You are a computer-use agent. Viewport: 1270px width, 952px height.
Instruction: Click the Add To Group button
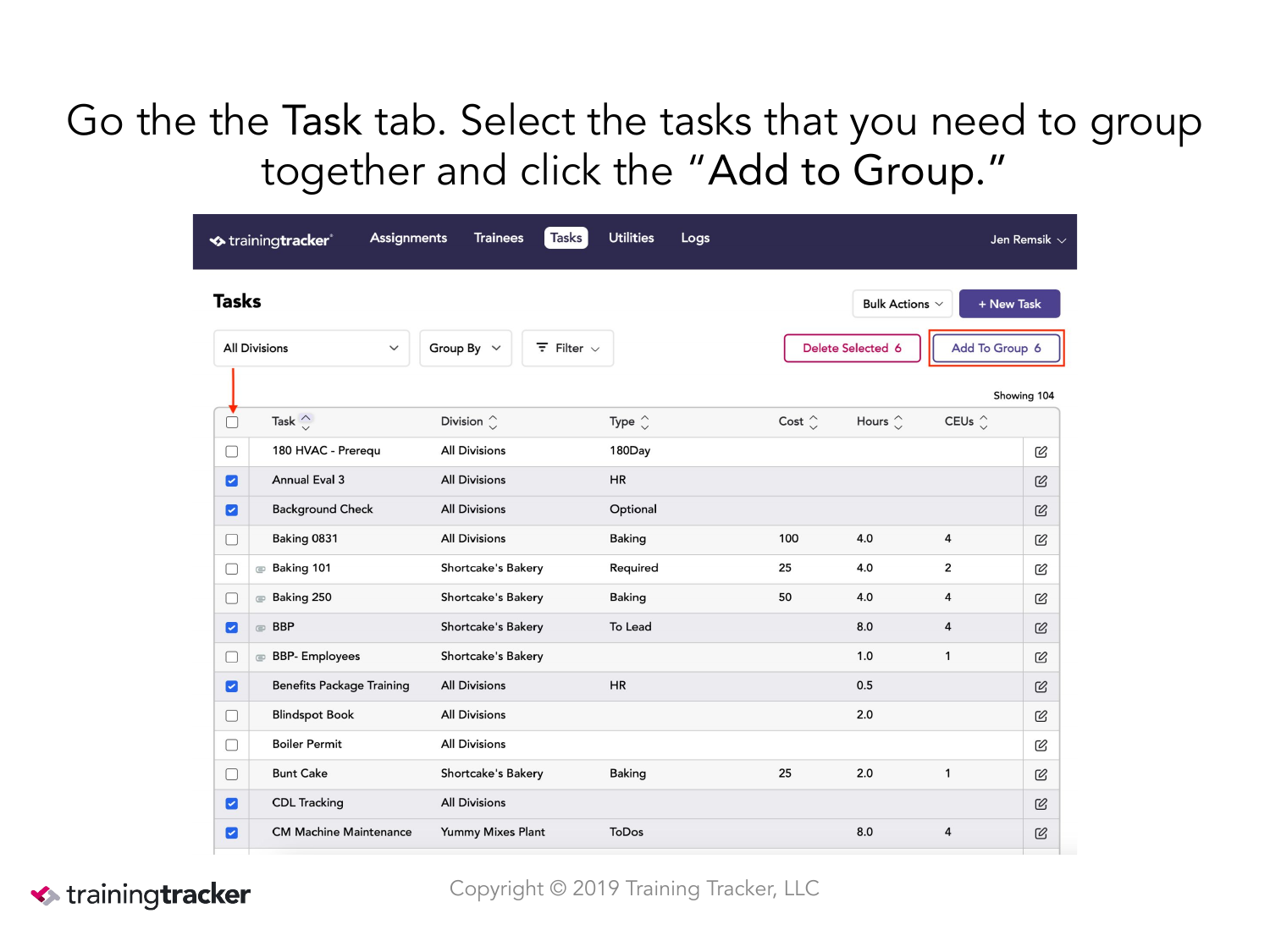tap(997, 348)
